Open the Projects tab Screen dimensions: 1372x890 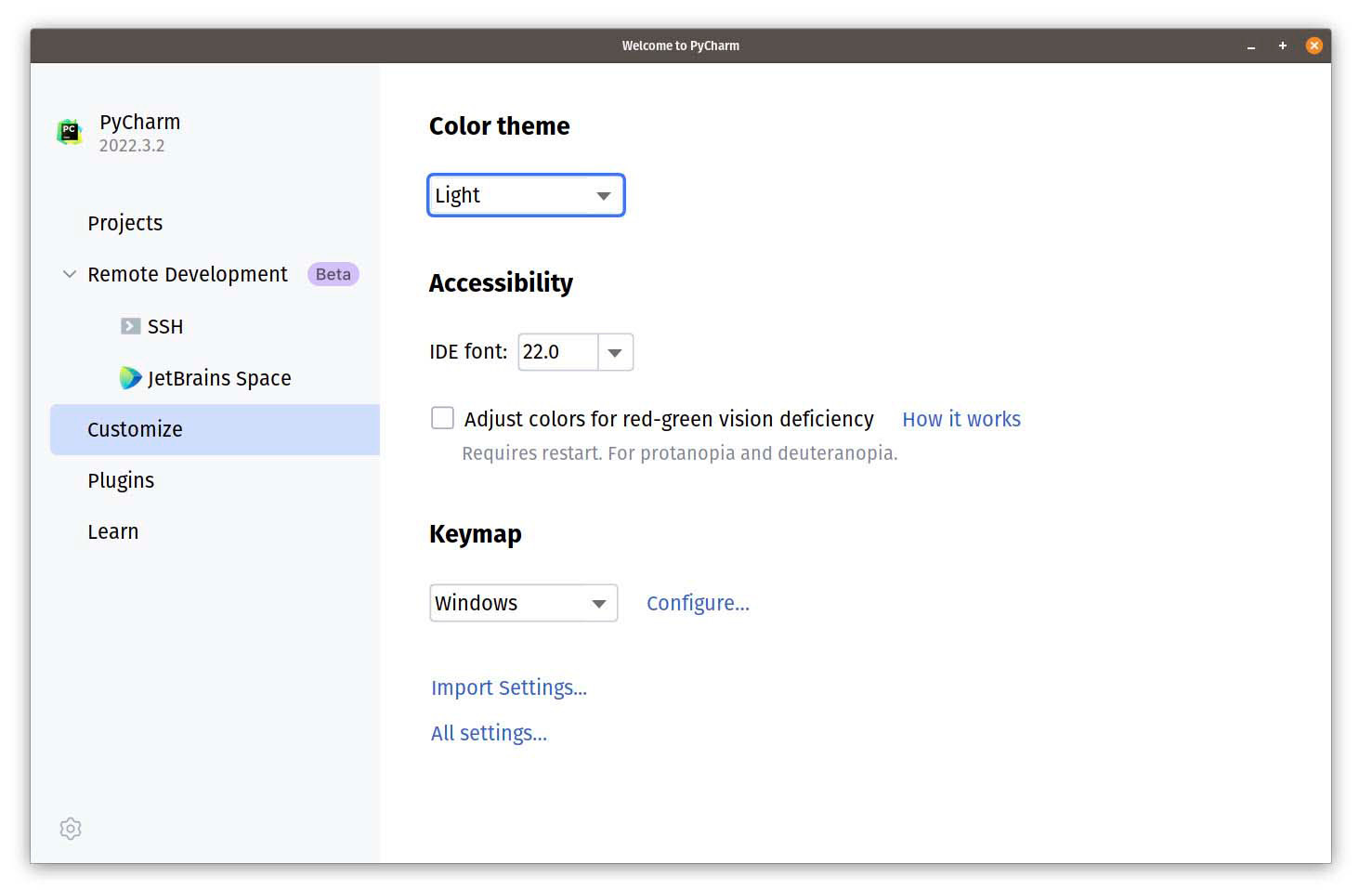coord(125,223)
